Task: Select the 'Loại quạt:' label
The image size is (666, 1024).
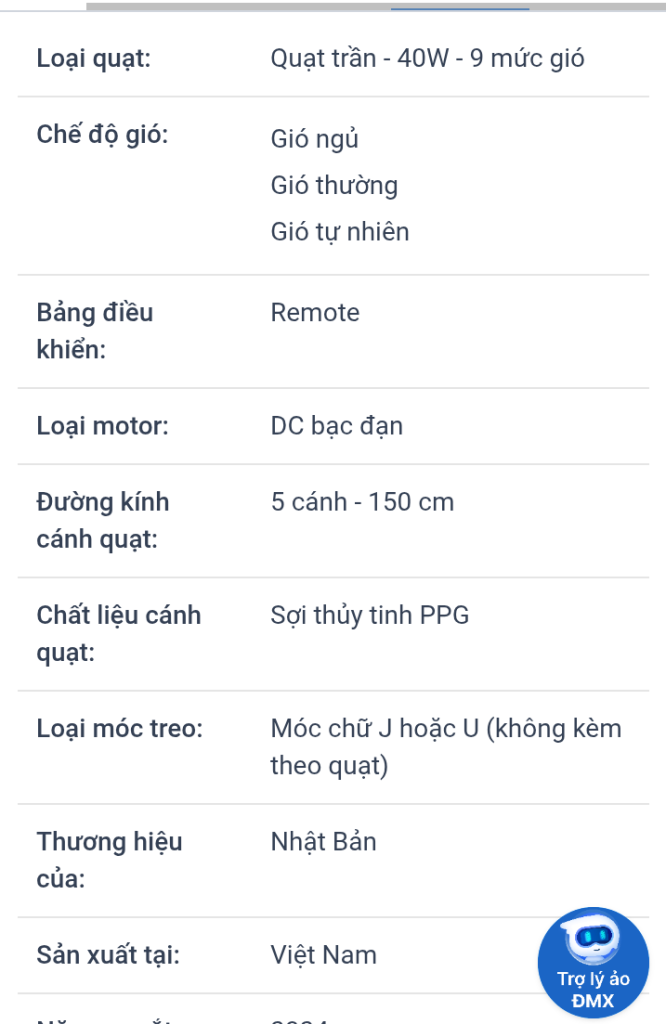Action: [93, 58]
